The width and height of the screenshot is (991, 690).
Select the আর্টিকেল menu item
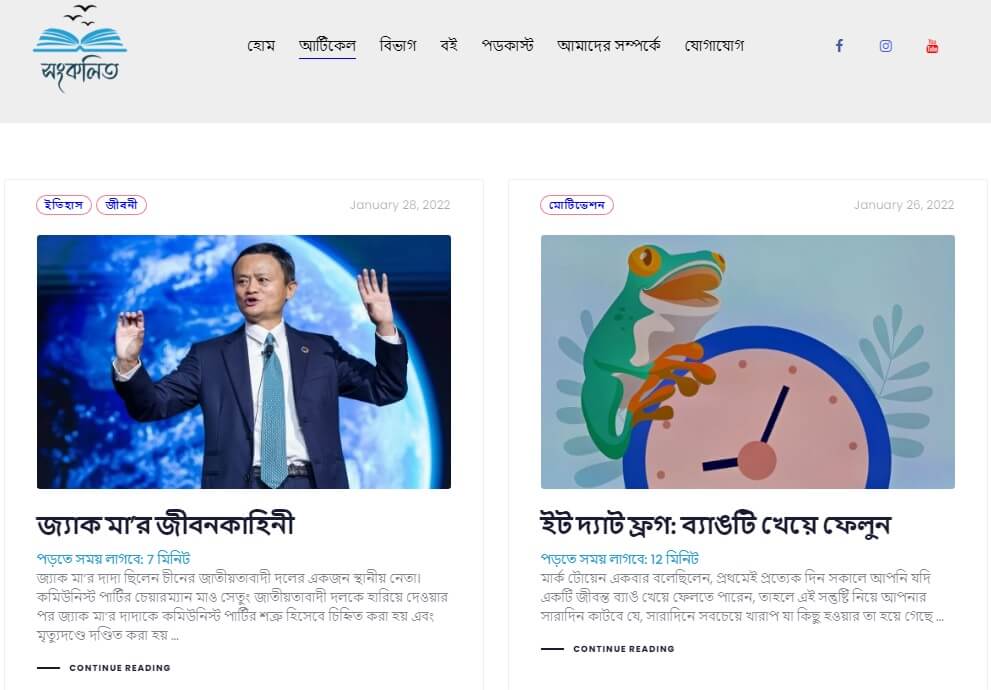tap(327, 45)
